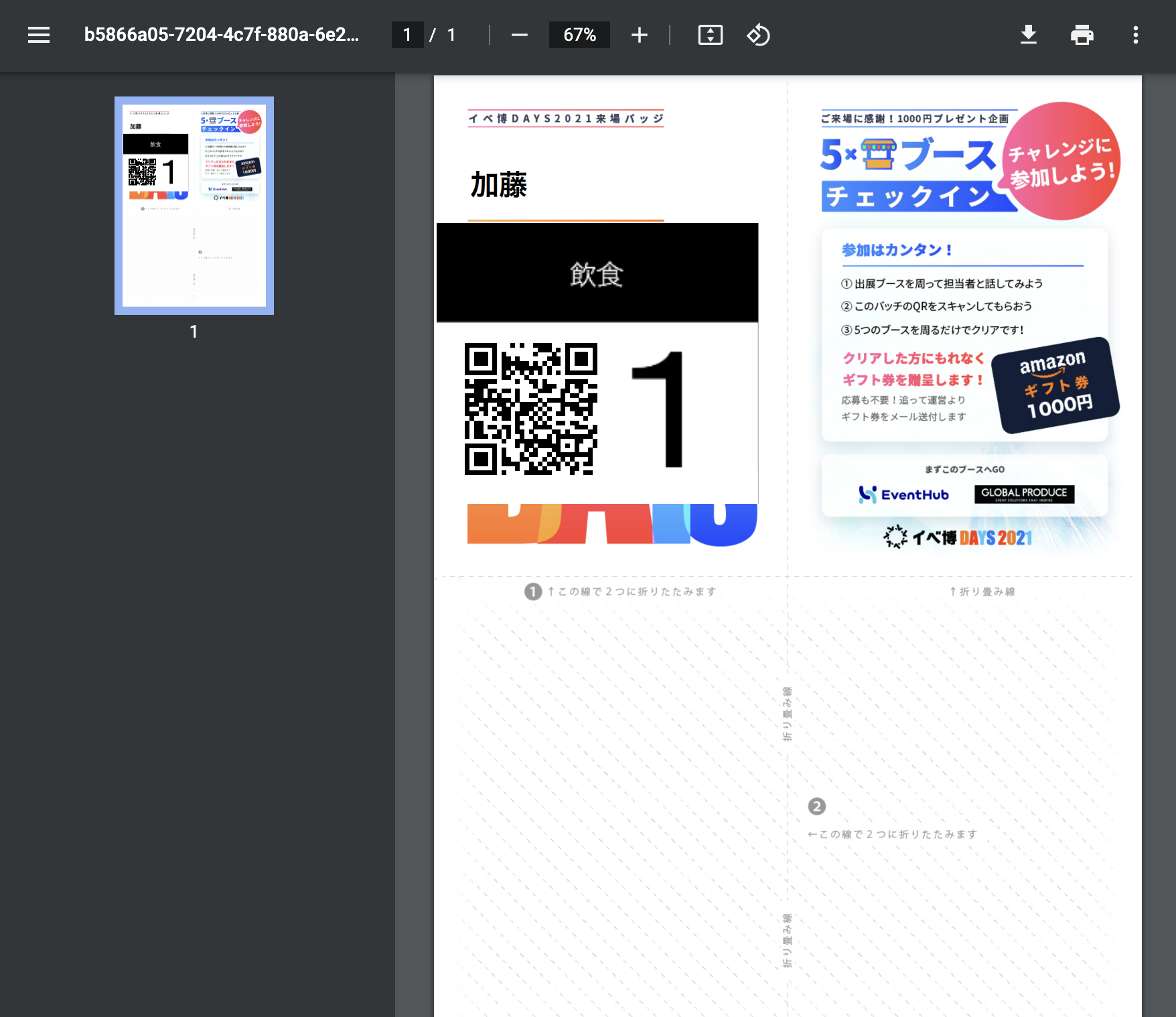Viewport: 1176px width, 1017px height.
Task: Click the GLOBAL PRODUCE logo
Action: (x=1024, y=494)
